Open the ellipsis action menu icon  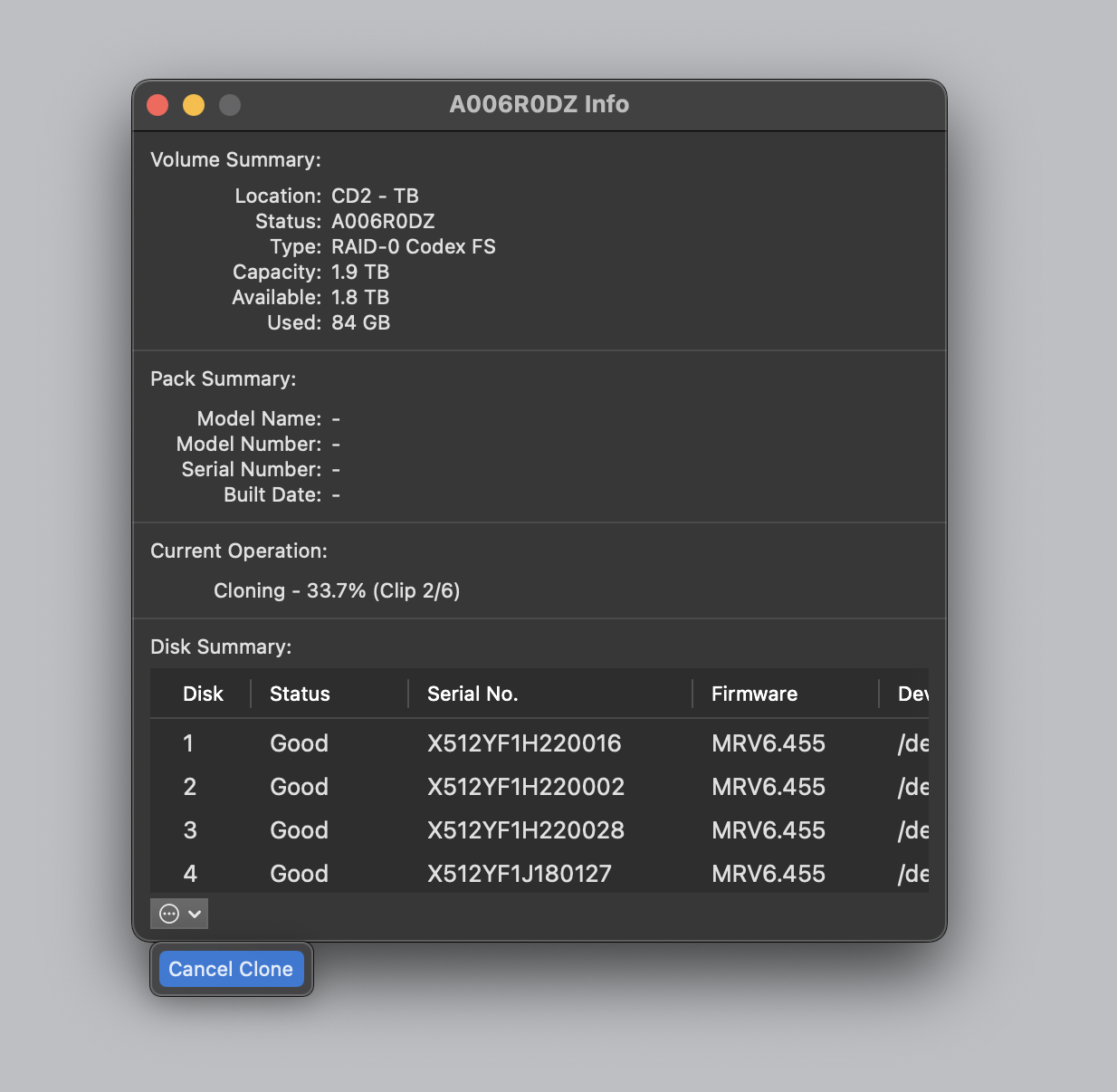click(x=169, y=914)
